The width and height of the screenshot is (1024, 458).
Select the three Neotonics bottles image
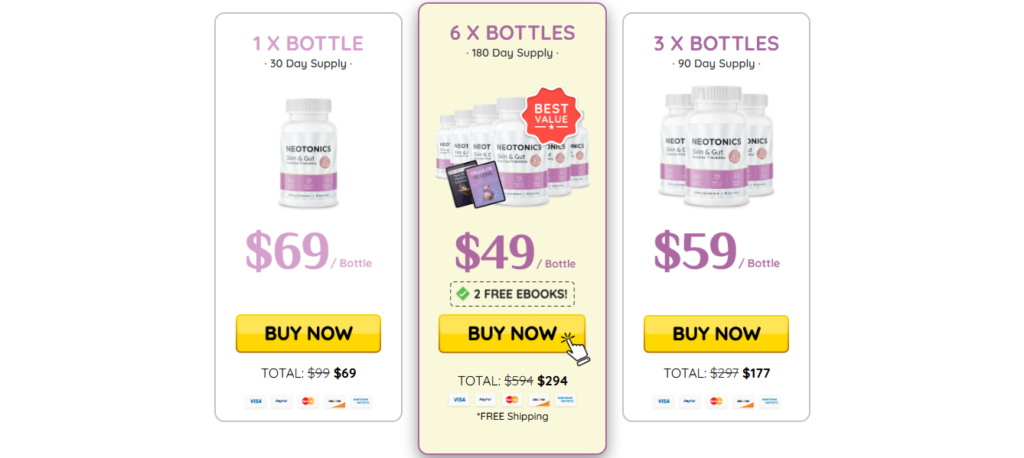(716, 146)
